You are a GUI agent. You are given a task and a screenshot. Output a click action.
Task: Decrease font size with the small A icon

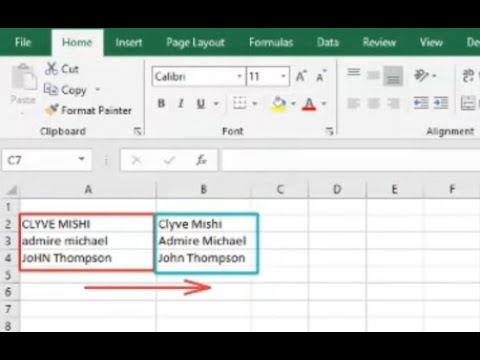point(321,76)
